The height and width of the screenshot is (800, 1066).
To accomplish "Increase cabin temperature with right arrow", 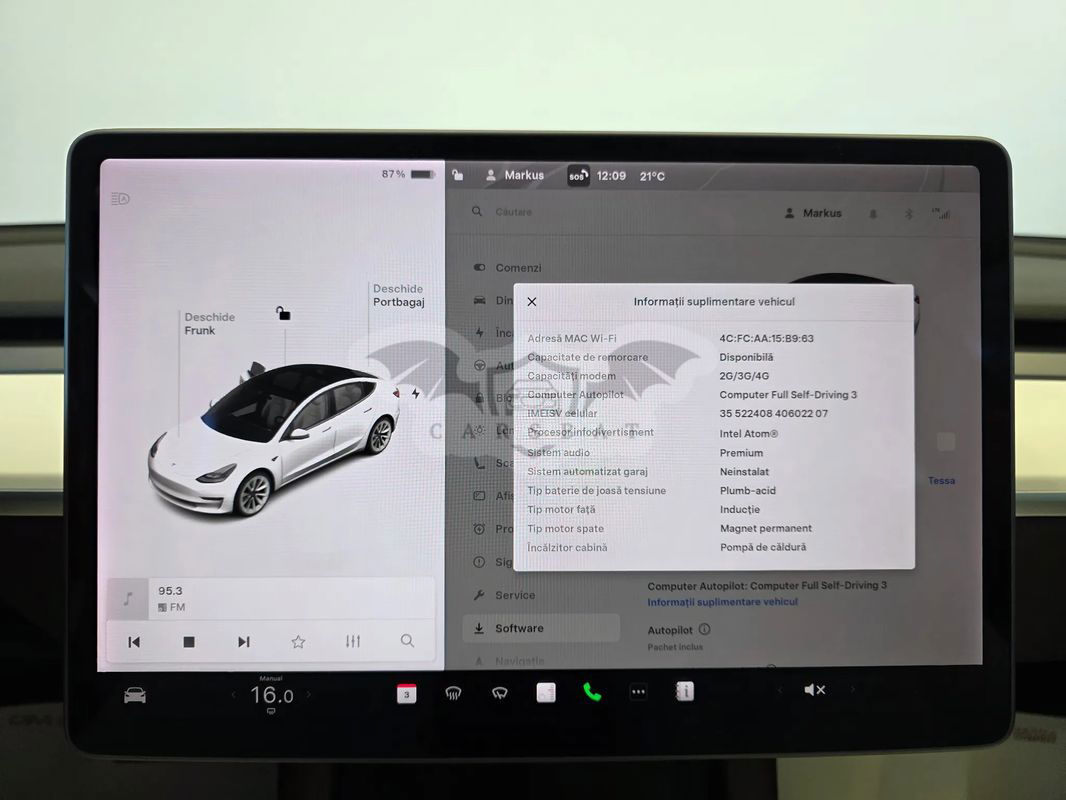I will pos(308,695).
